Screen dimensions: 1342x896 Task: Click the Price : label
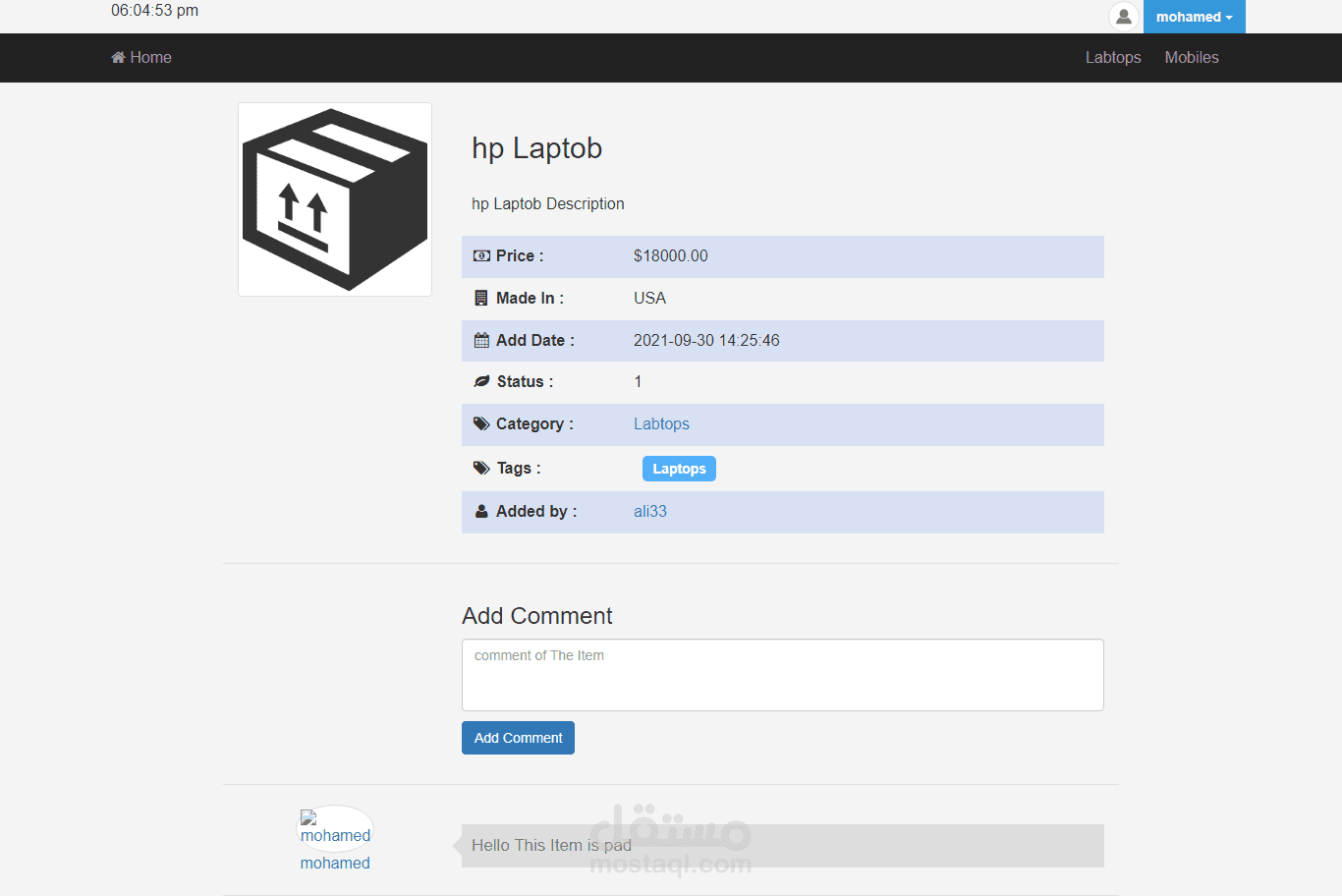[520, 255]
